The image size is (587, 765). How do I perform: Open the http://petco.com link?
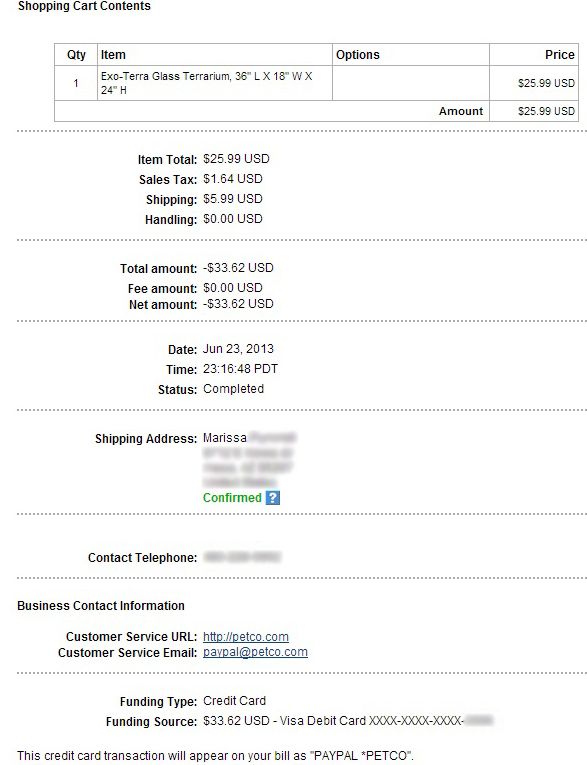click(245, 637)
